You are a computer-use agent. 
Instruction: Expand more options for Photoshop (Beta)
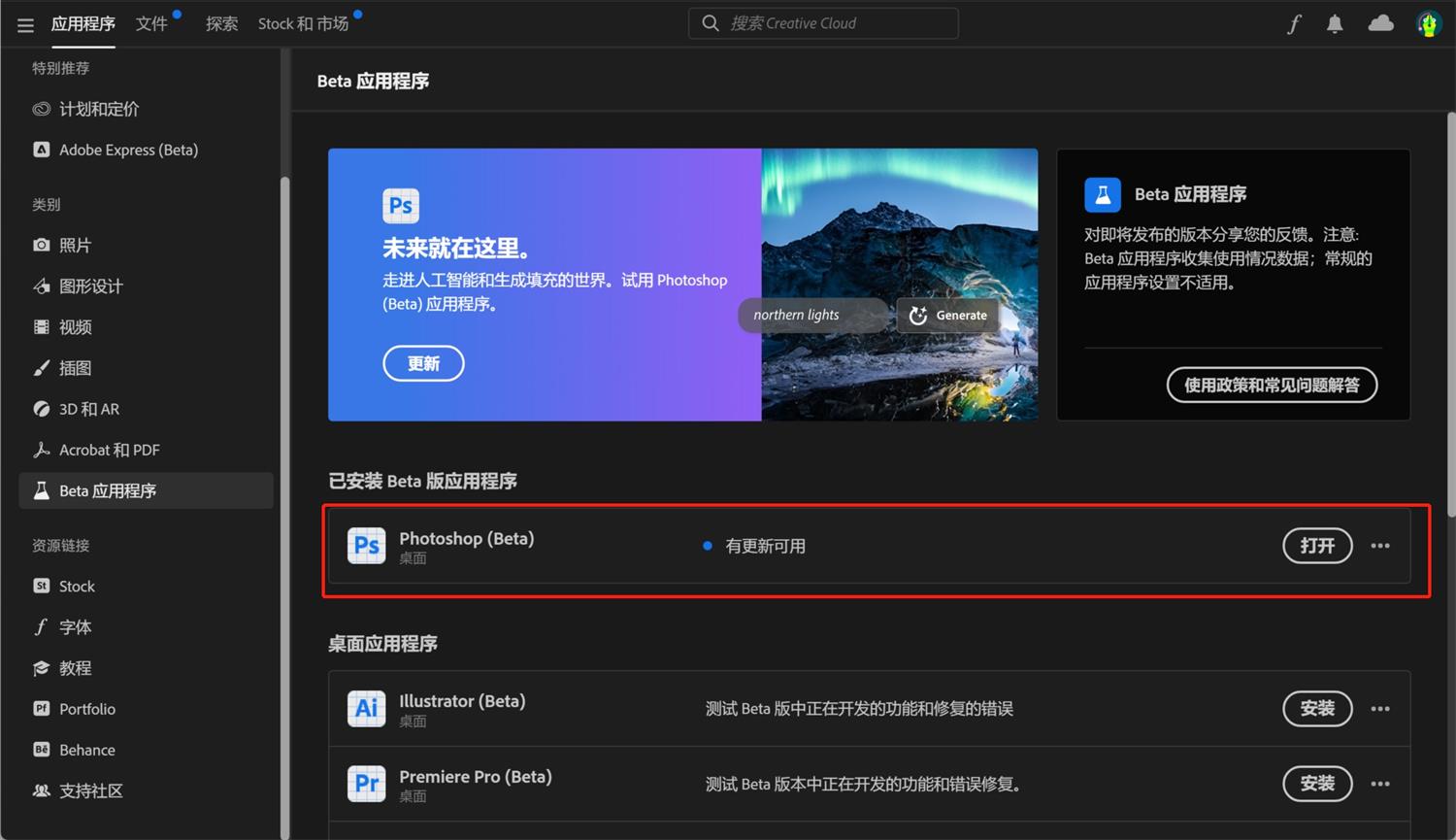(x=1380, y=546)
